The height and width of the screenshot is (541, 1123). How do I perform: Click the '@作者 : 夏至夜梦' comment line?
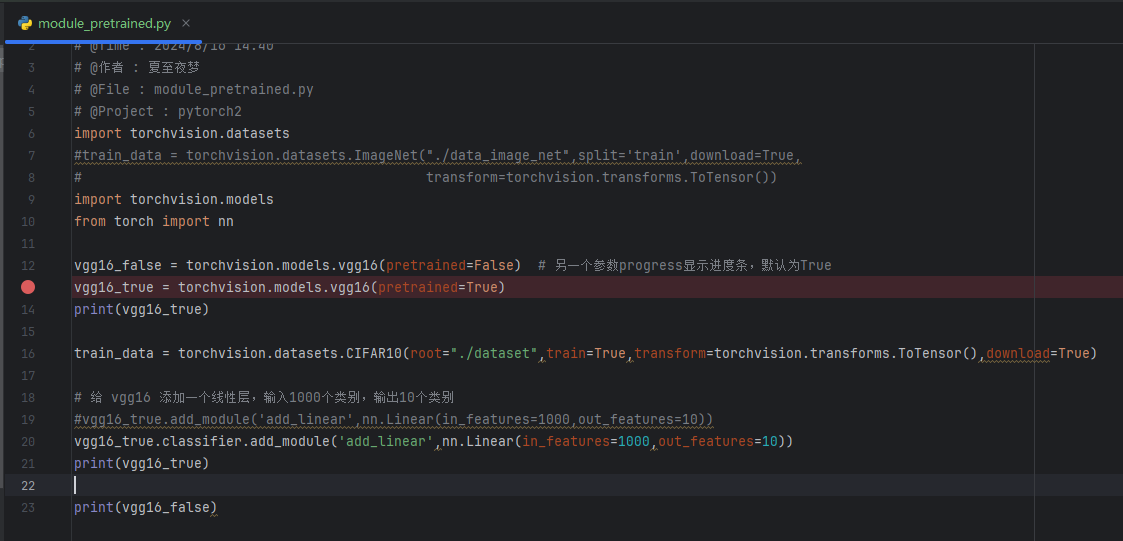click(x=138, y=67)
